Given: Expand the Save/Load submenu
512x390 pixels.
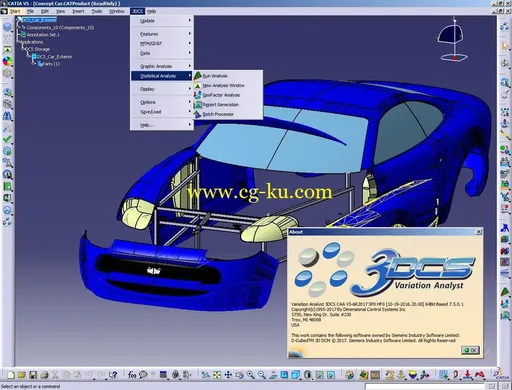Looking at the screenshot, I should click(x=162, y=112).
